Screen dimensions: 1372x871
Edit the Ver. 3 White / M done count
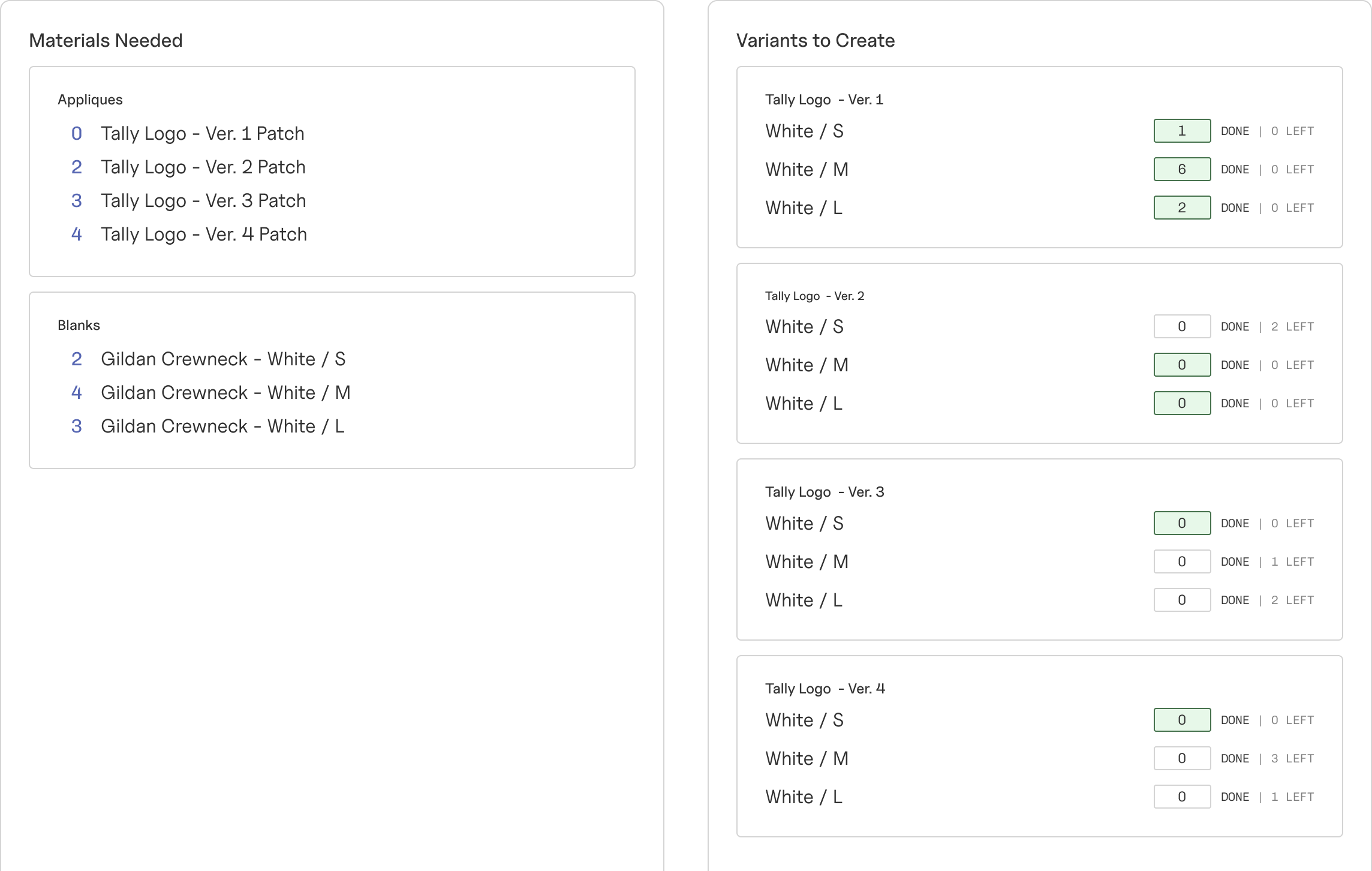[1182, 562]
